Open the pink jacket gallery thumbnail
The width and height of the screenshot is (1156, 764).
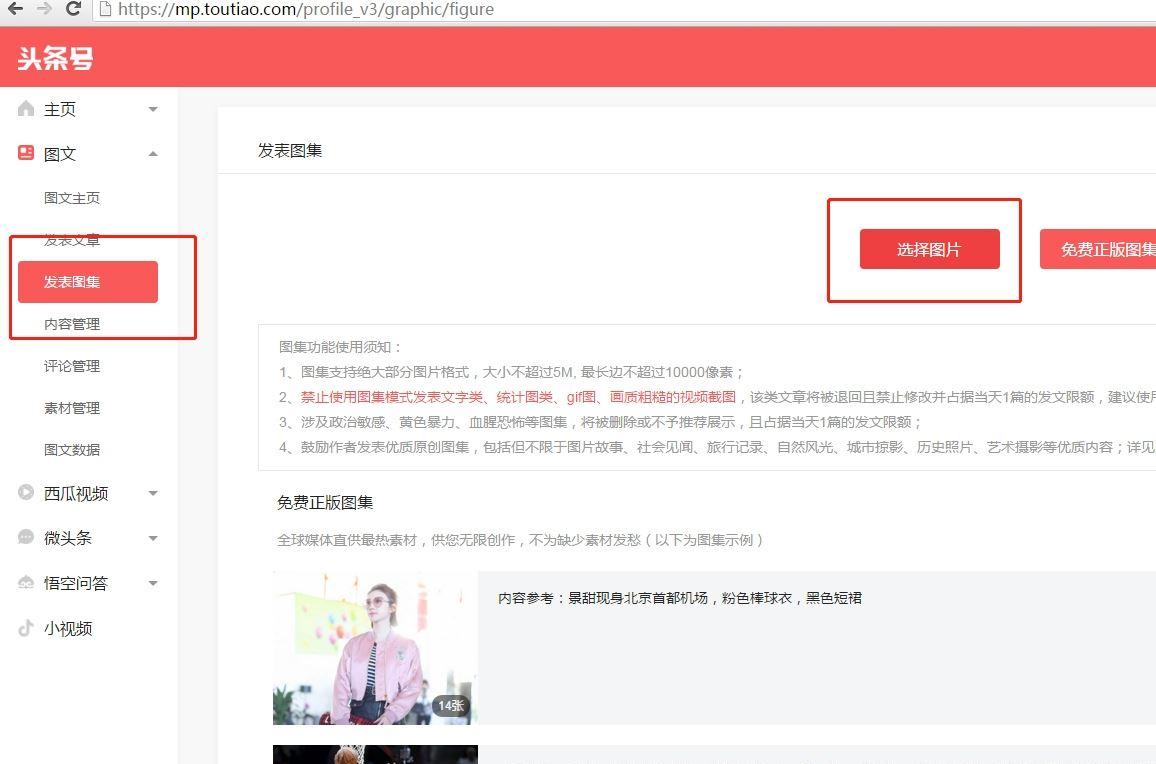point(375,648)
